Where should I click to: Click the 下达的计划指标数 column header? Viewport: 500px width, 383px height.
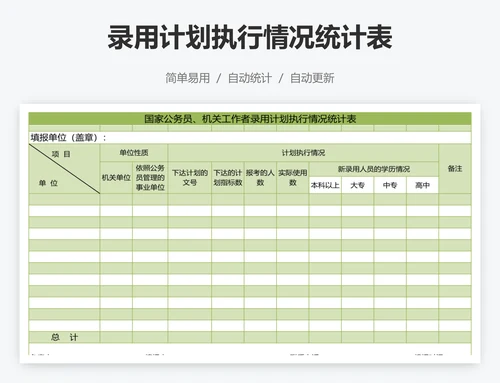[x=228, y=178]
